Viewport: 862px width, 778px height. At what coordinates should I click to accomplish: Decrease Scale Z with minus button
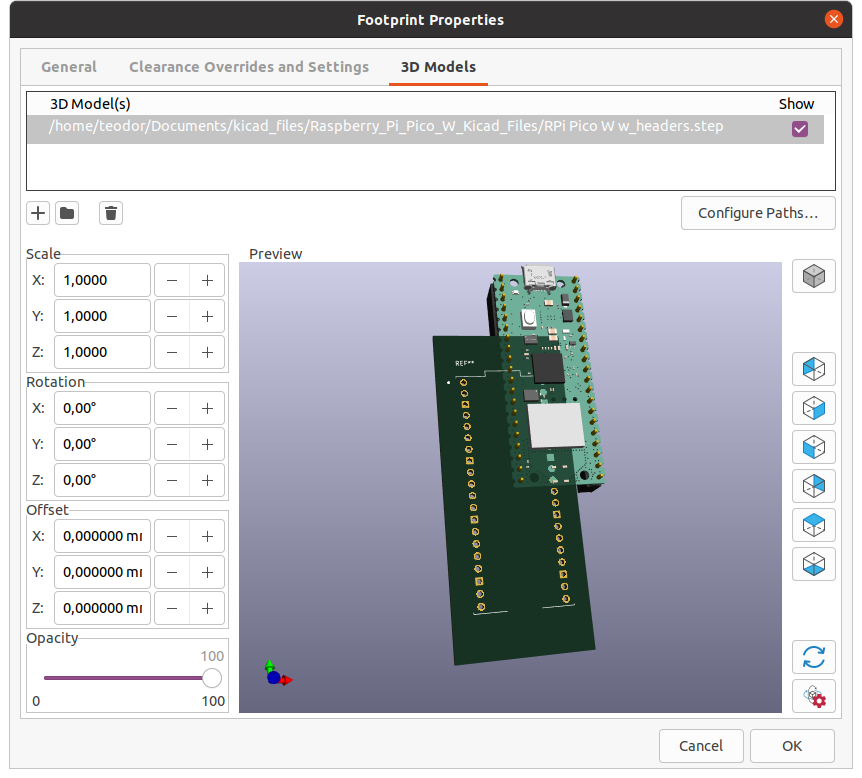point(172,352)
